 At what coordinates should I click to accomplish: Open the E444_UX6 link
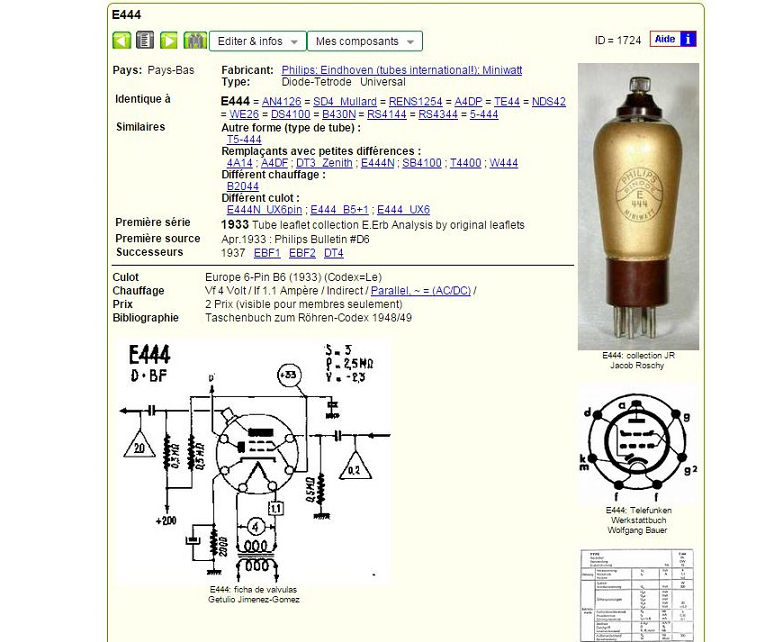(403, 210)
